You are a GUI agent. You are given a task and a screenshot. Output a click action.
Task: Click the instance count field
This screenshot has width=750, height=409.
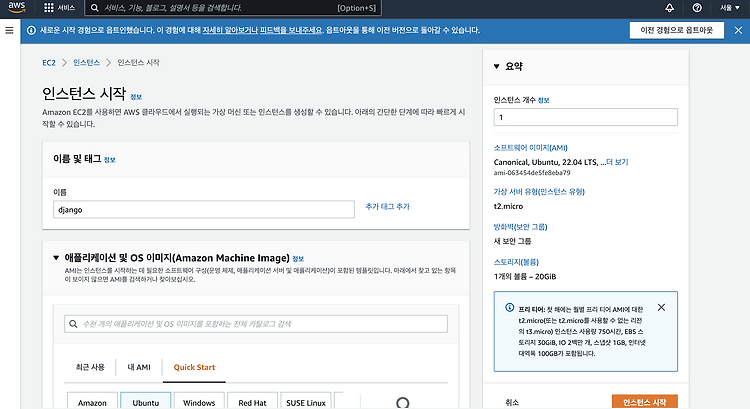585,117
